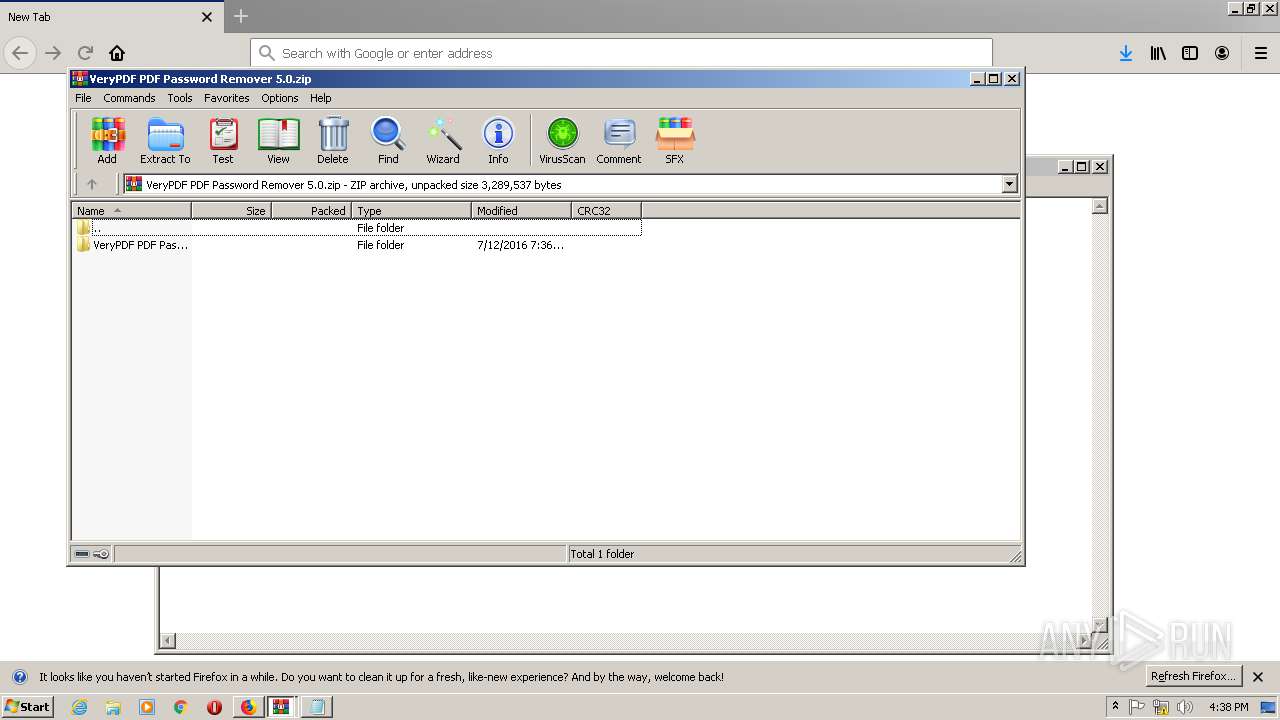
Task: Open the Firefox account icon
Action: point(1222,53)
